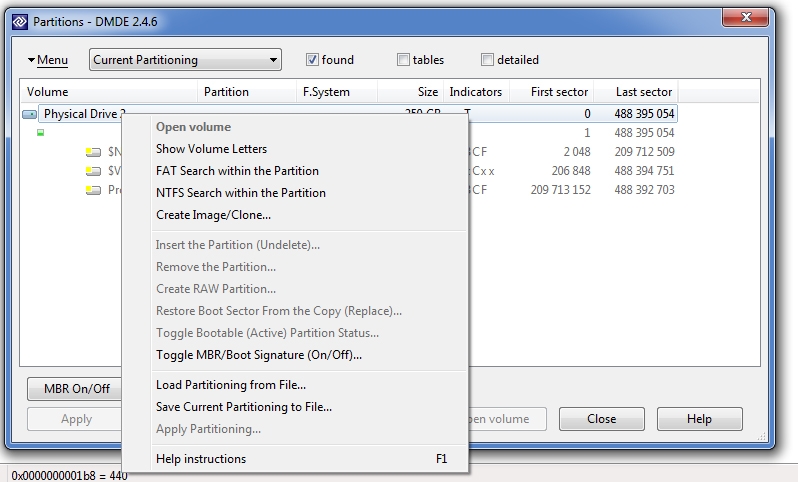Click the Physical Drive disk icon

coord(30,115)
